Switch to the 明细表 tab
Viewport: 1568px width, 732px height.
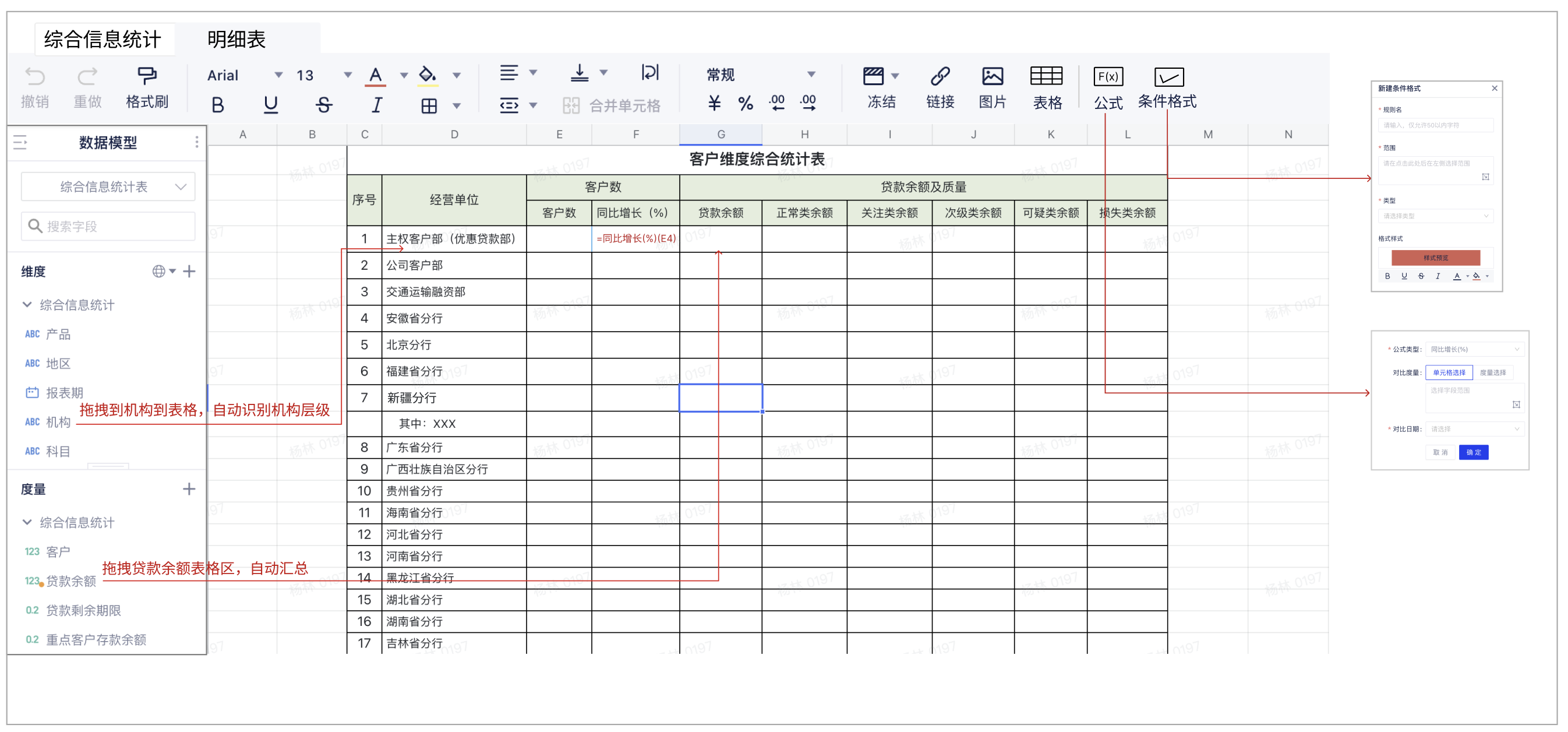(x=236, y=40)
